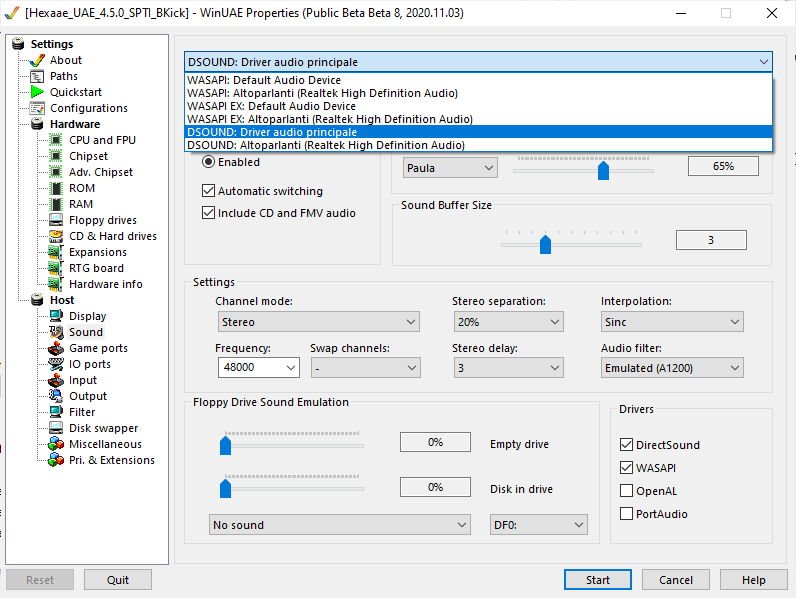Select the Enabled sound radio button
Screen dimensions: 796x598
click(208, 162)
